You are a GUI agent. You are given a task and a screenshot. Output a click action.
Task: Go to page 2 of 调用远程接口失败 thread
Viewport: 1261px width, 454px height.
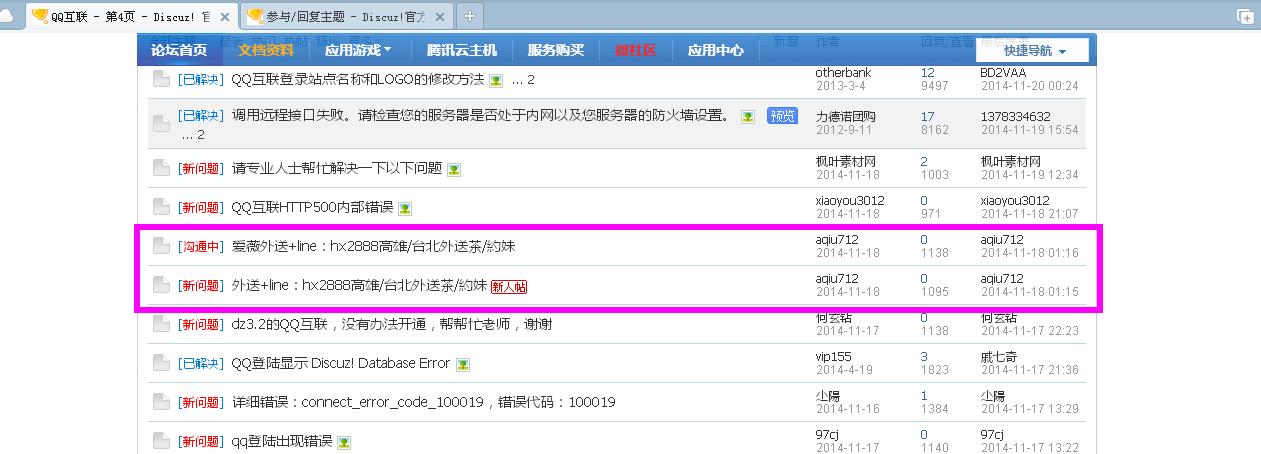coord(200,135)
